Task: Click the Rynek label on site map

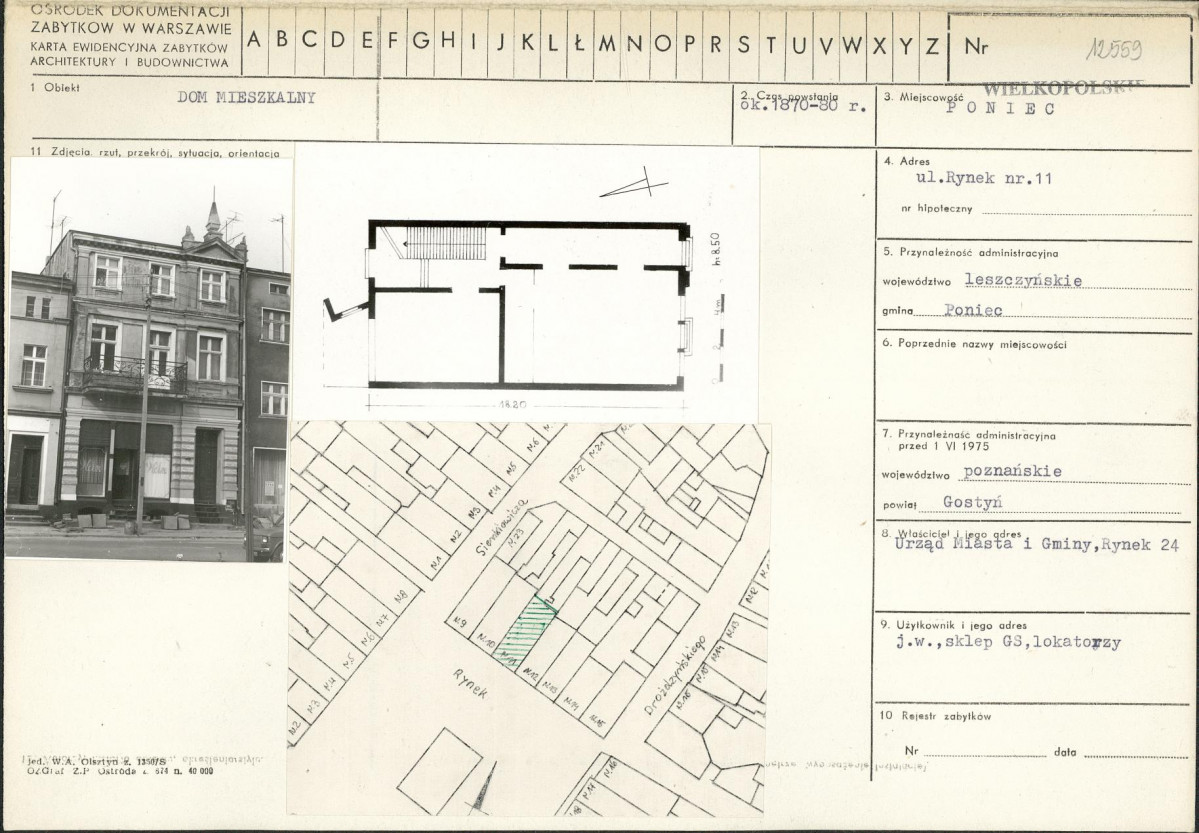Action: (470, 683)
